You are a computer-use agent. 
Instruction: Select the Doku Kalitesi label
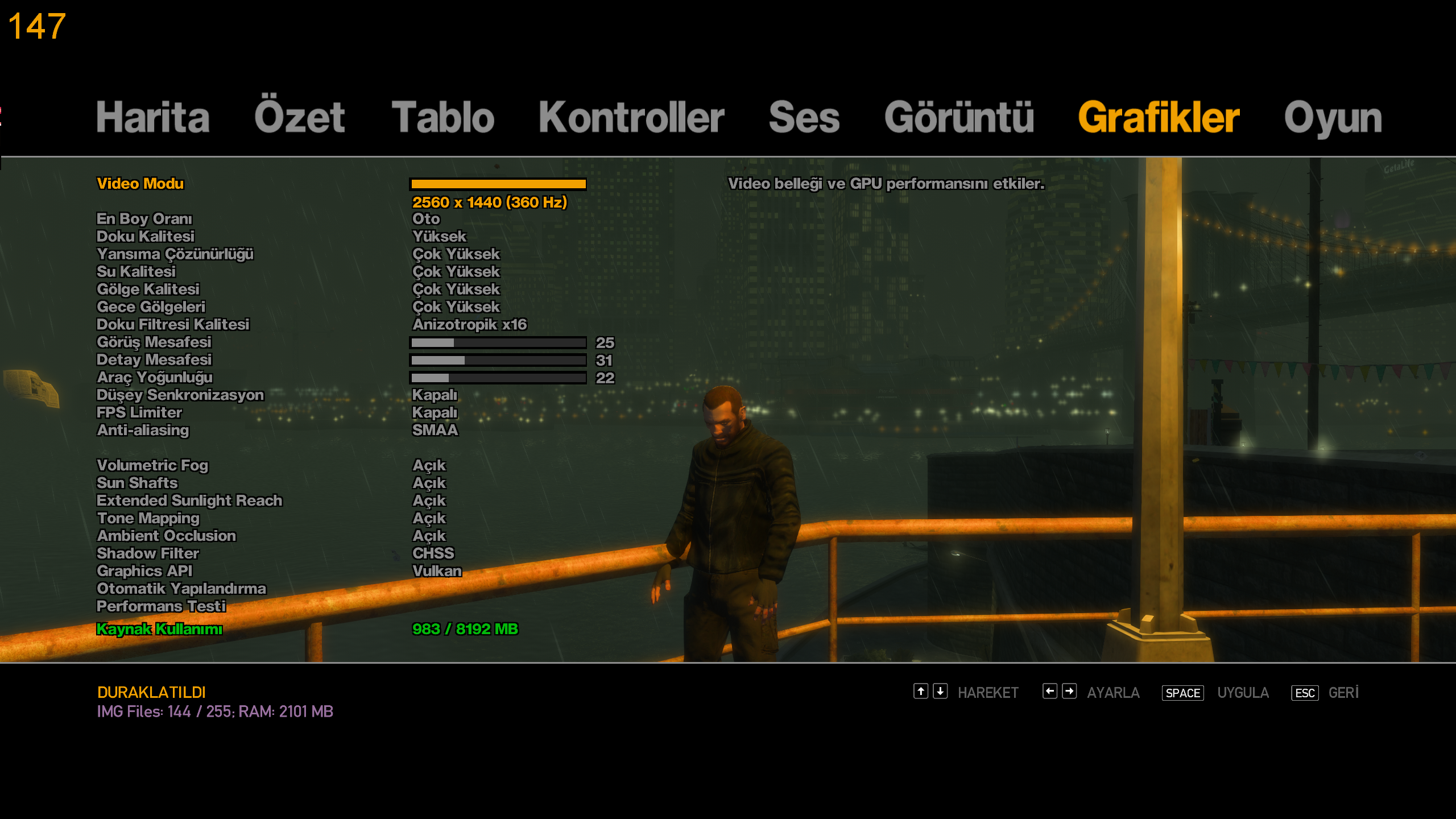point(145,237)
